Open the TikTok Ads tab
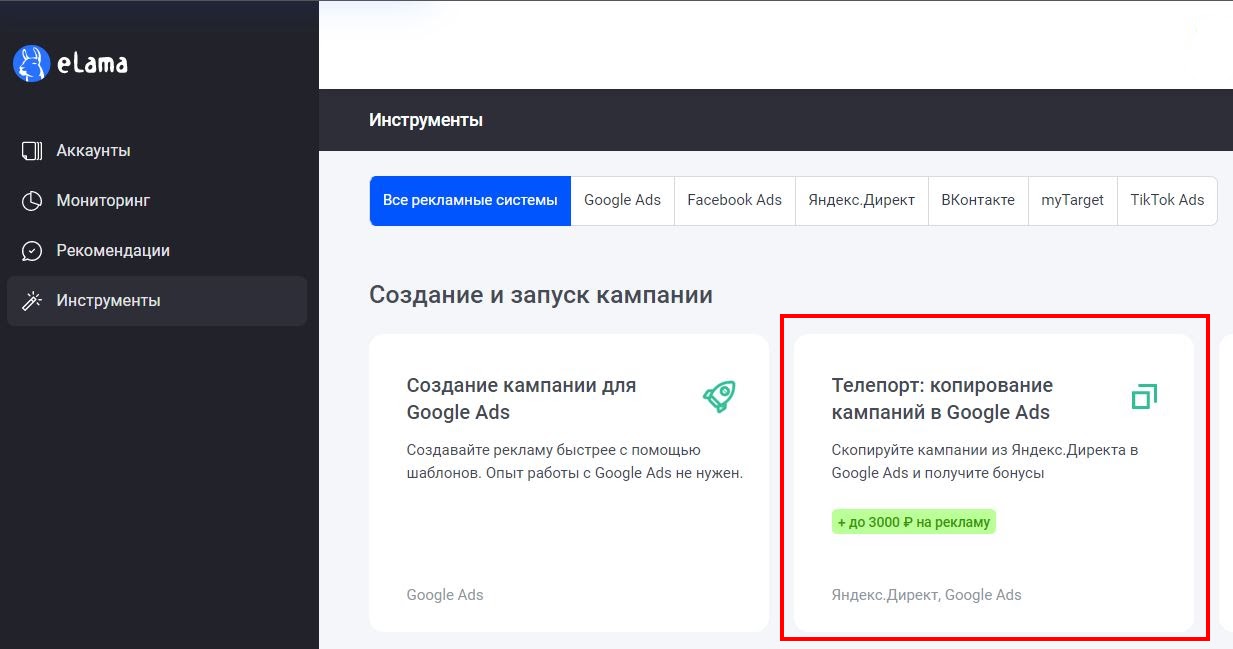1233x649 pixels. 1167,200
